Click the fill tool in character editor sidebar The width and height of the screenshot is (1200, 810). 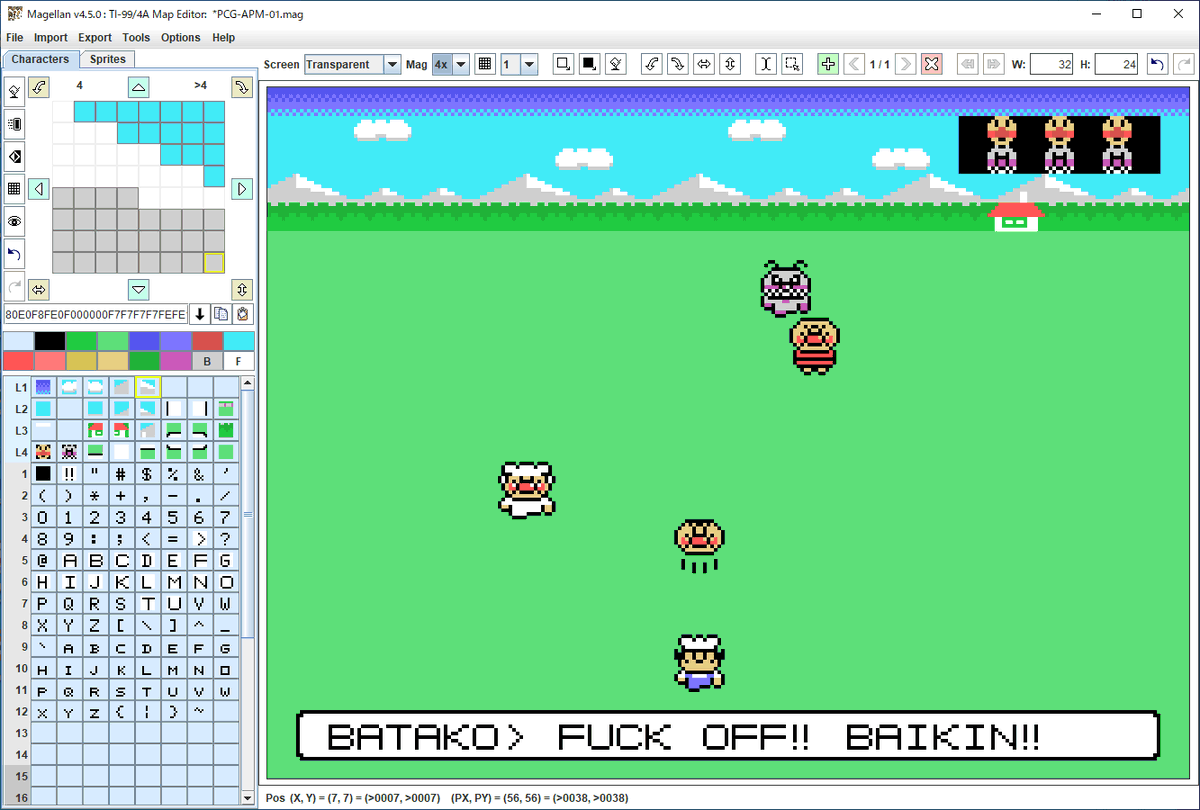click(x=15, y=92)
